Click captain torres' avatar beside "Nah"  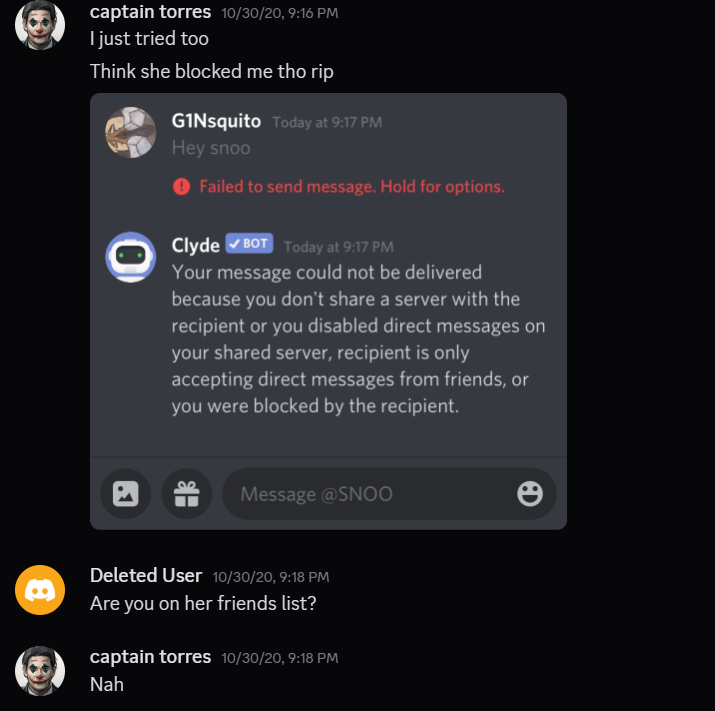40,671
